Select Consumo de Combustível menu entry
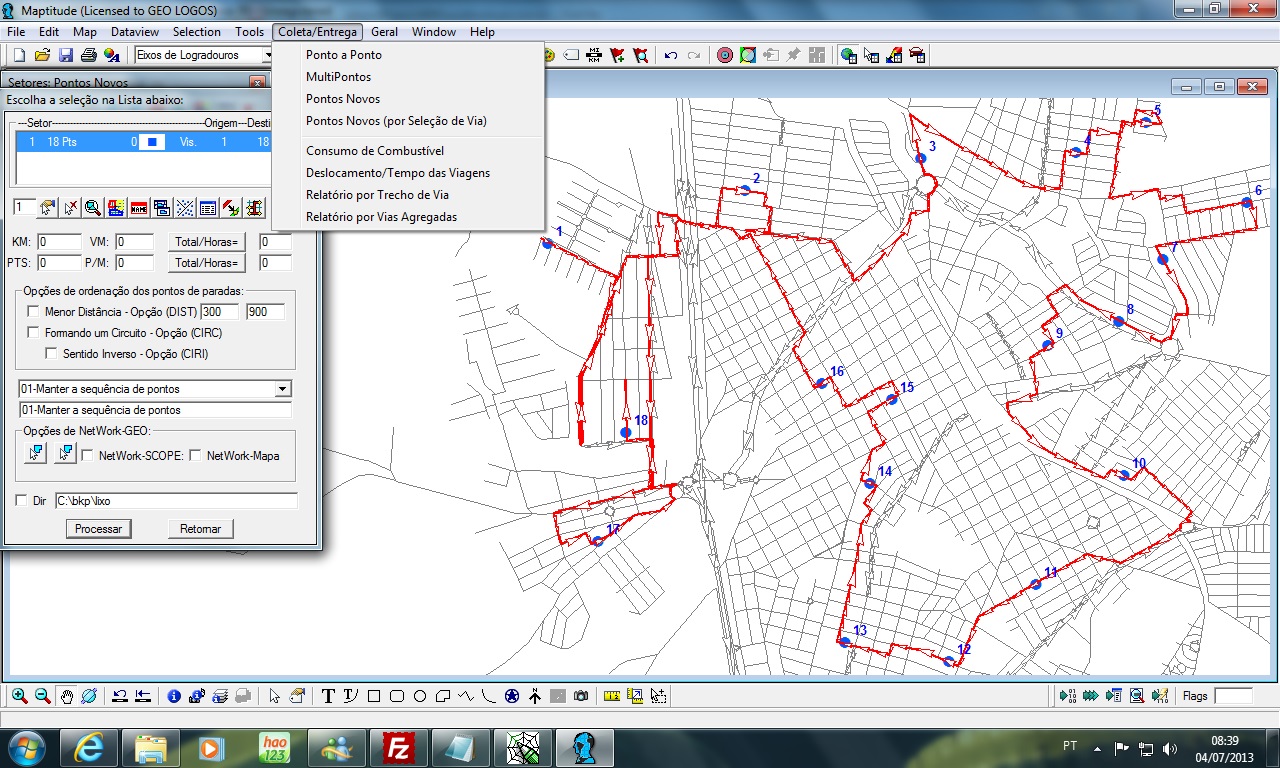 pyautogui.click(x=375, y=151)
